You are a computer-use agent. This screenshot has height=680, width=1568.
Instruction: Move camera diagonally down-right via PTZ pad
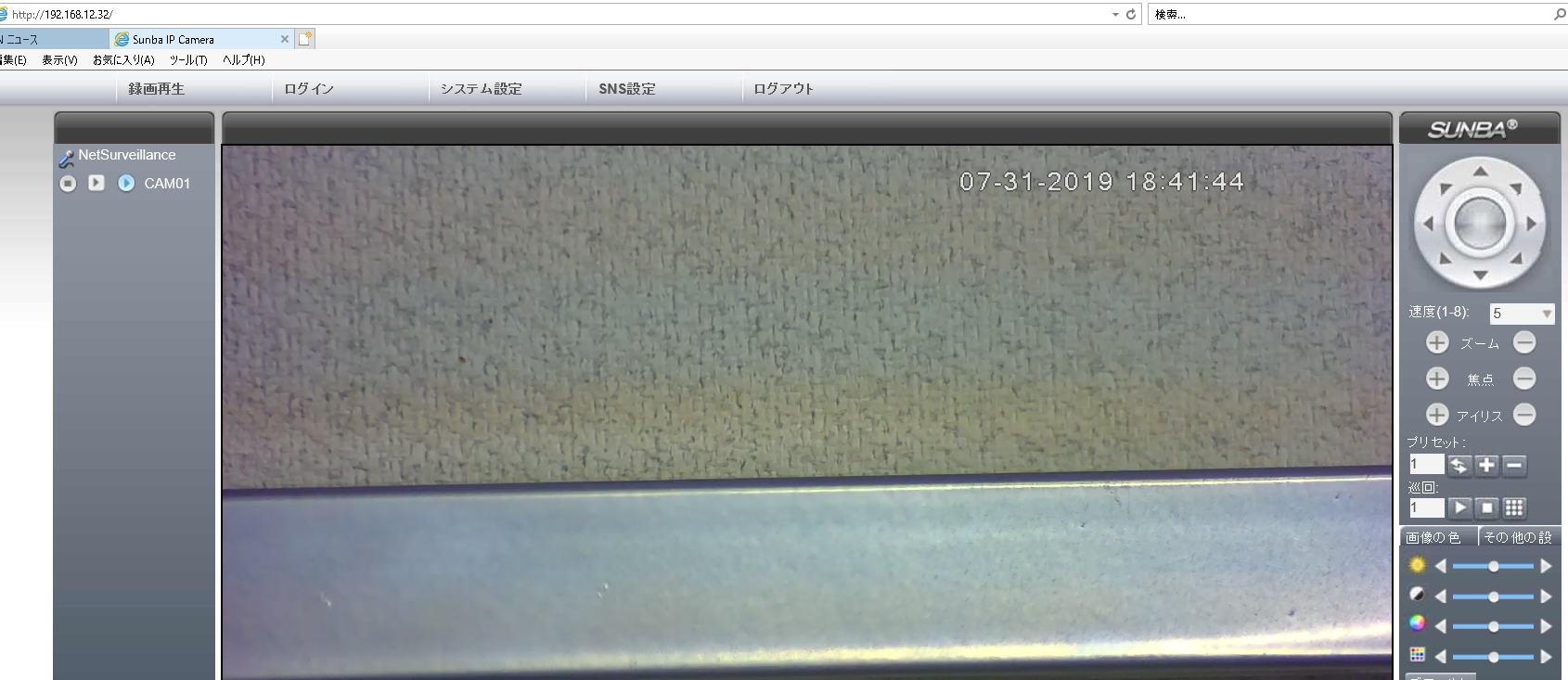click(x=1516, y=259)
